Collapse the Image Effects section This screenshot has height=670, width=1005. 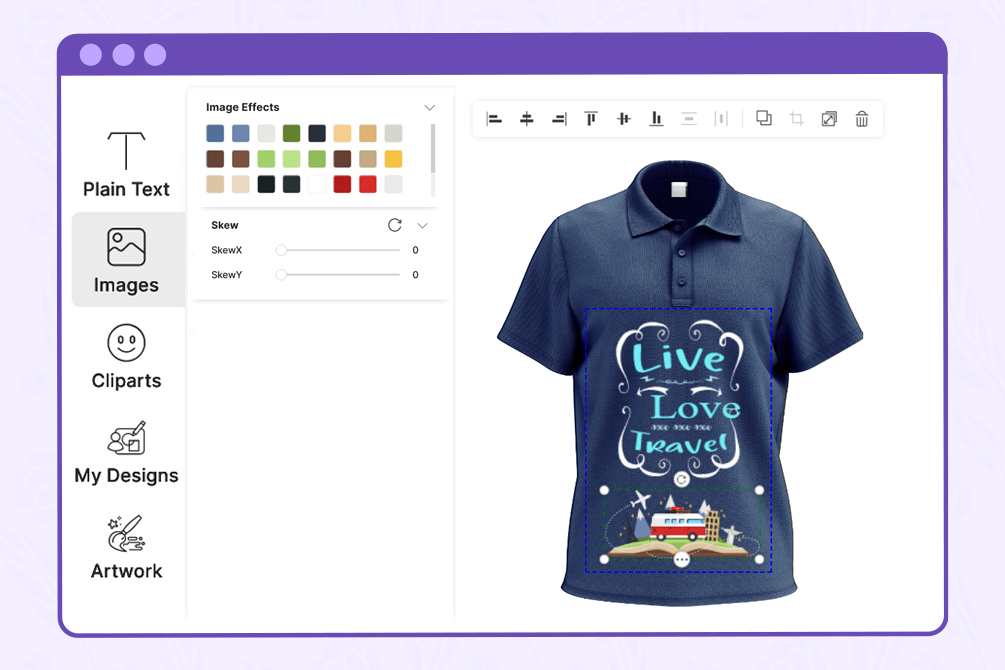tap(430, 107)
